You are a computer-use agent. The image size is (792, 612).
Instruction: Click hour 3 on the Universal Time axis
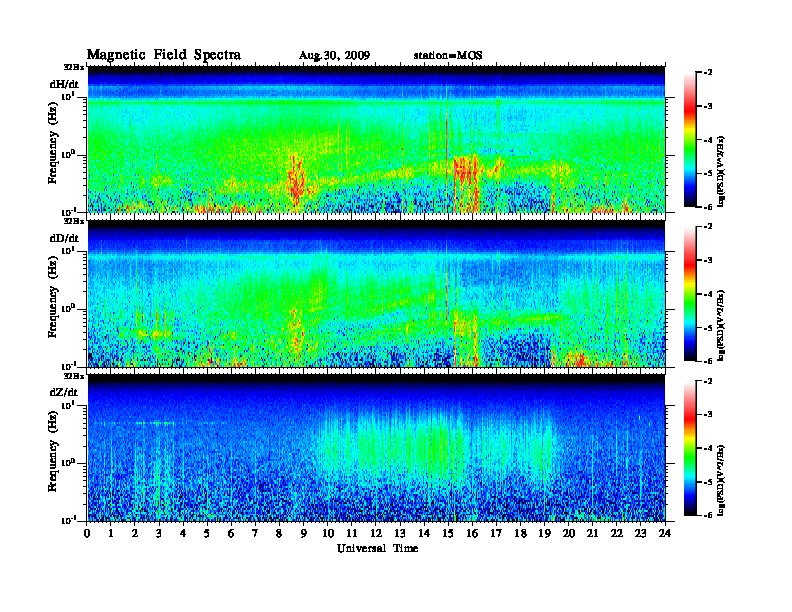point(159,533)
